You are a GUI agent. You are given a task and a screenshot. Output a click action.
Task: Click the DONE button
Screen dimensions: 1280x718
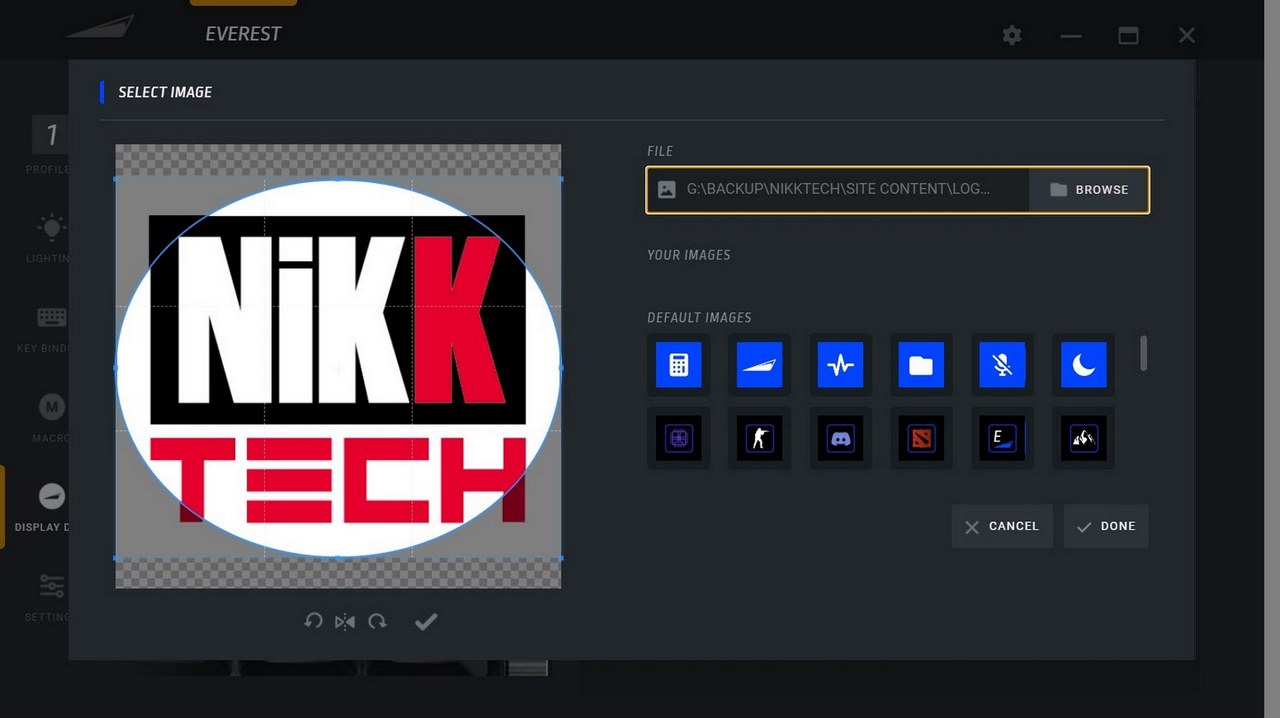pos(1106,526)
